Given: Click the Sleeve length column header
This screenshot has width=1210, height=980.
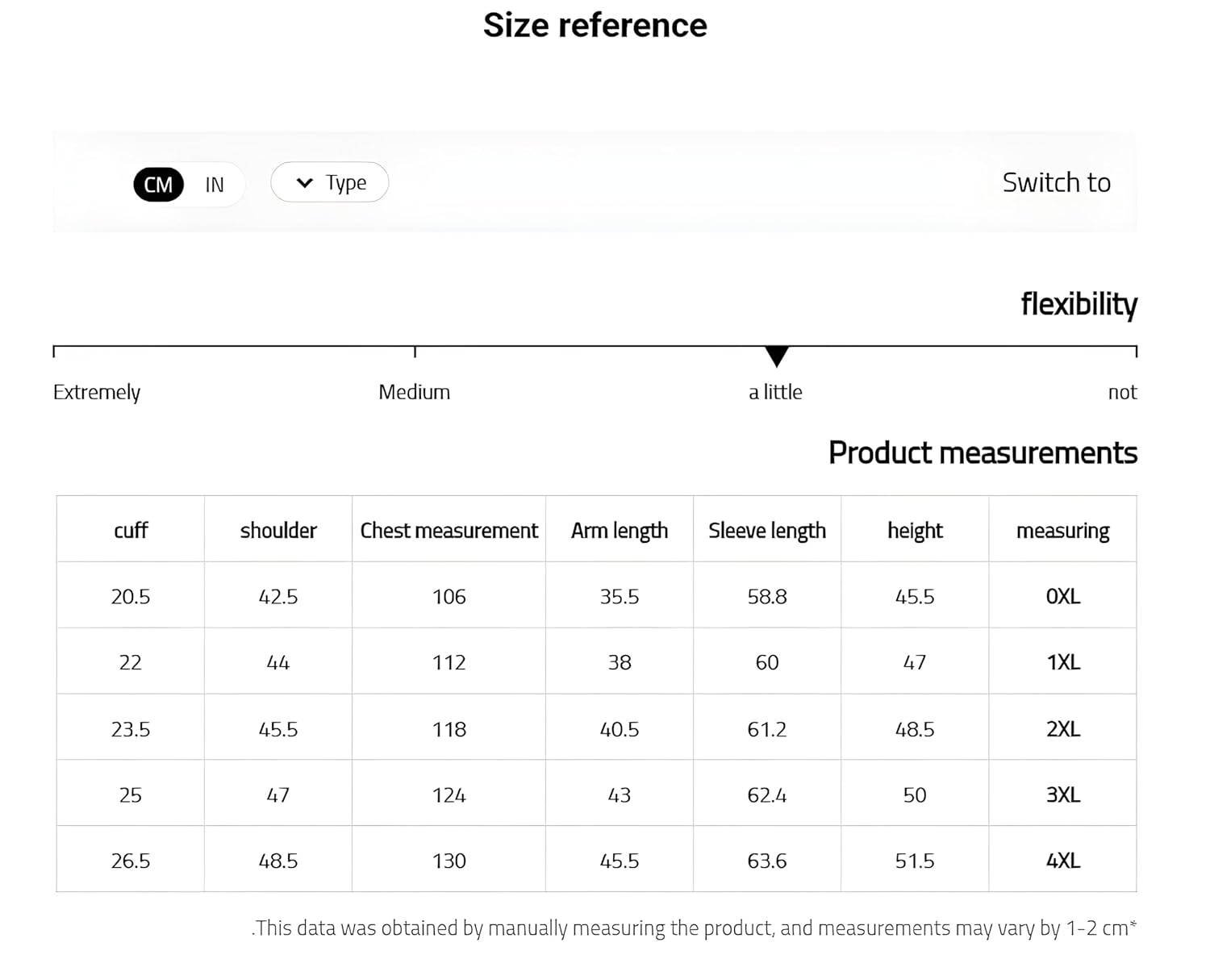Looking at the screenshot, I should point(767,531).
